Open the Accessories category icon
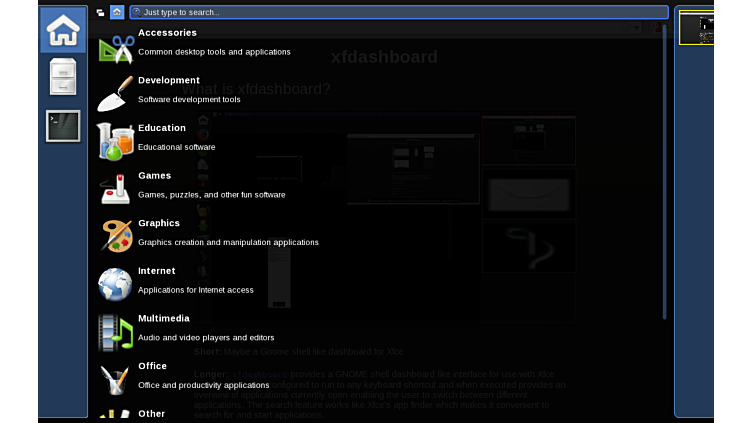The image size is (752, 423). coord(116,46)
